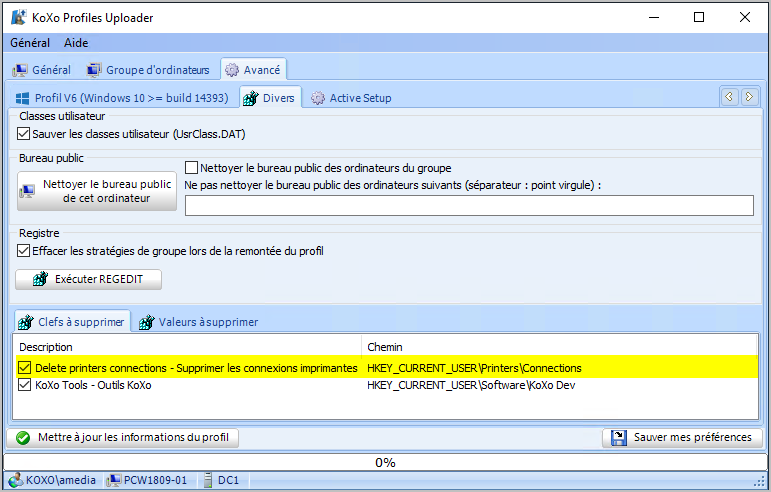Switch to Valeurs à supprimer tab
Screen dimensions: 771x492
point(199,322)
